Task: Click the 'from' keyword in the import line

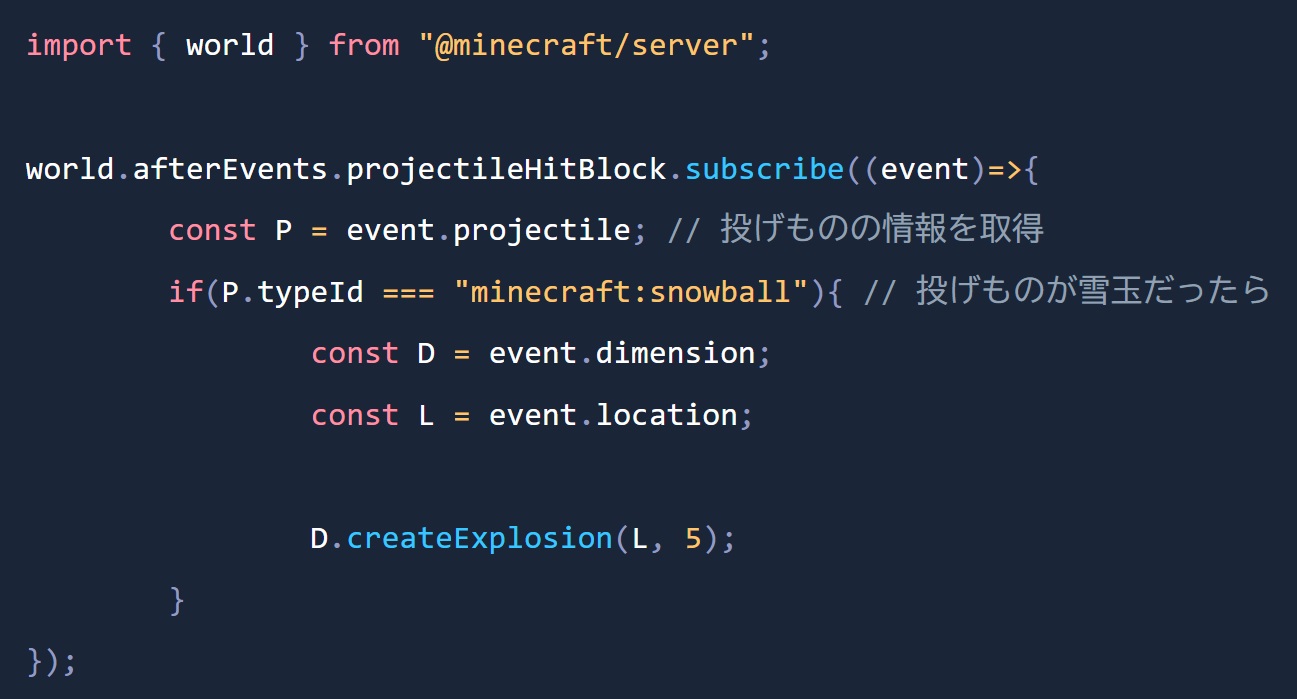Action: pos(364,45)
